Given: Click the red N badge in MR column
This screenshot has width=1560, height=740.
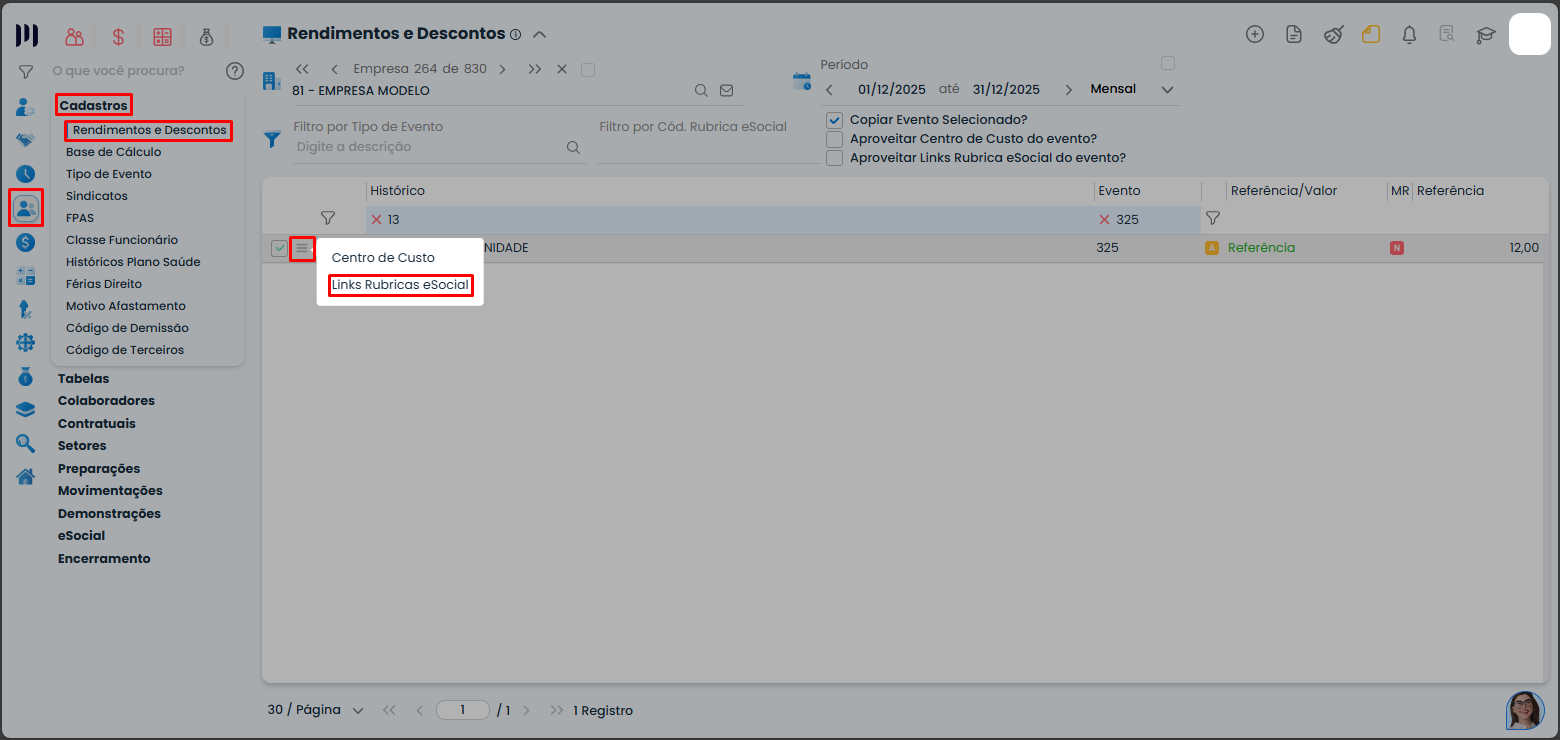Looking at the screenshot, I should tap(1397, 248).
